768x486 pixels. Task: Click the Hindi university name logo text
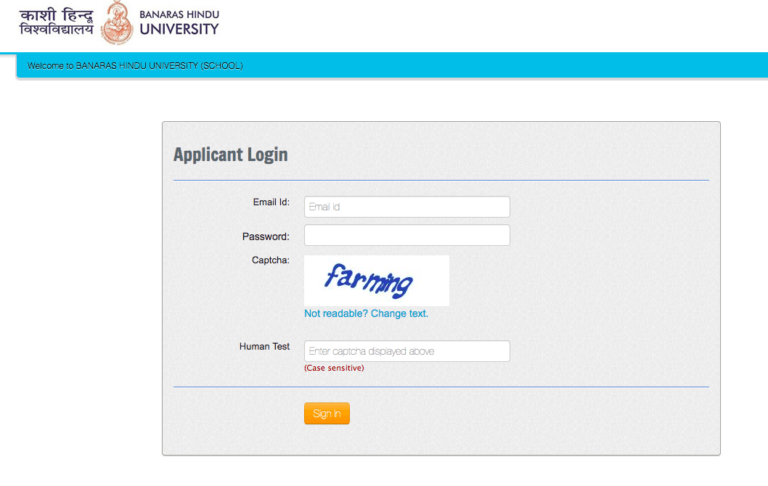click(x=56, y=23)
